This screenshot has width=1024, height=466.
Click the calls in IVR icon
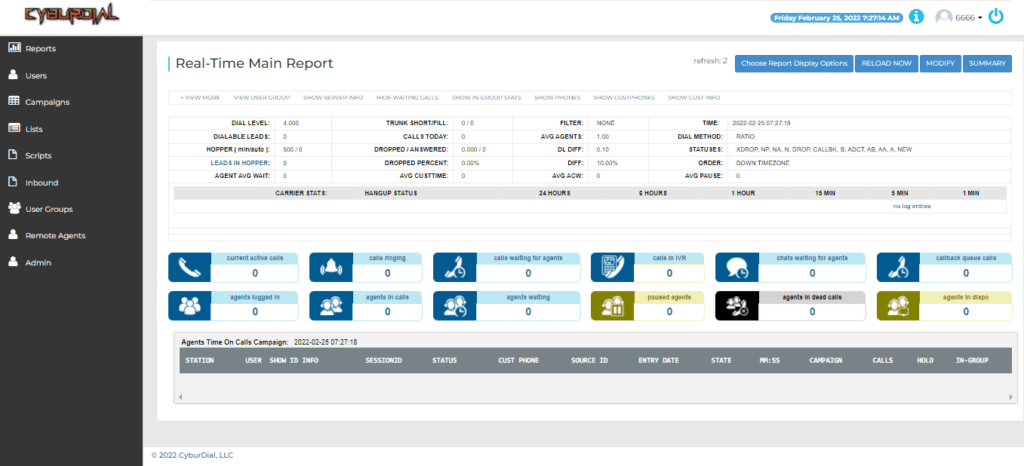(612, 268)
